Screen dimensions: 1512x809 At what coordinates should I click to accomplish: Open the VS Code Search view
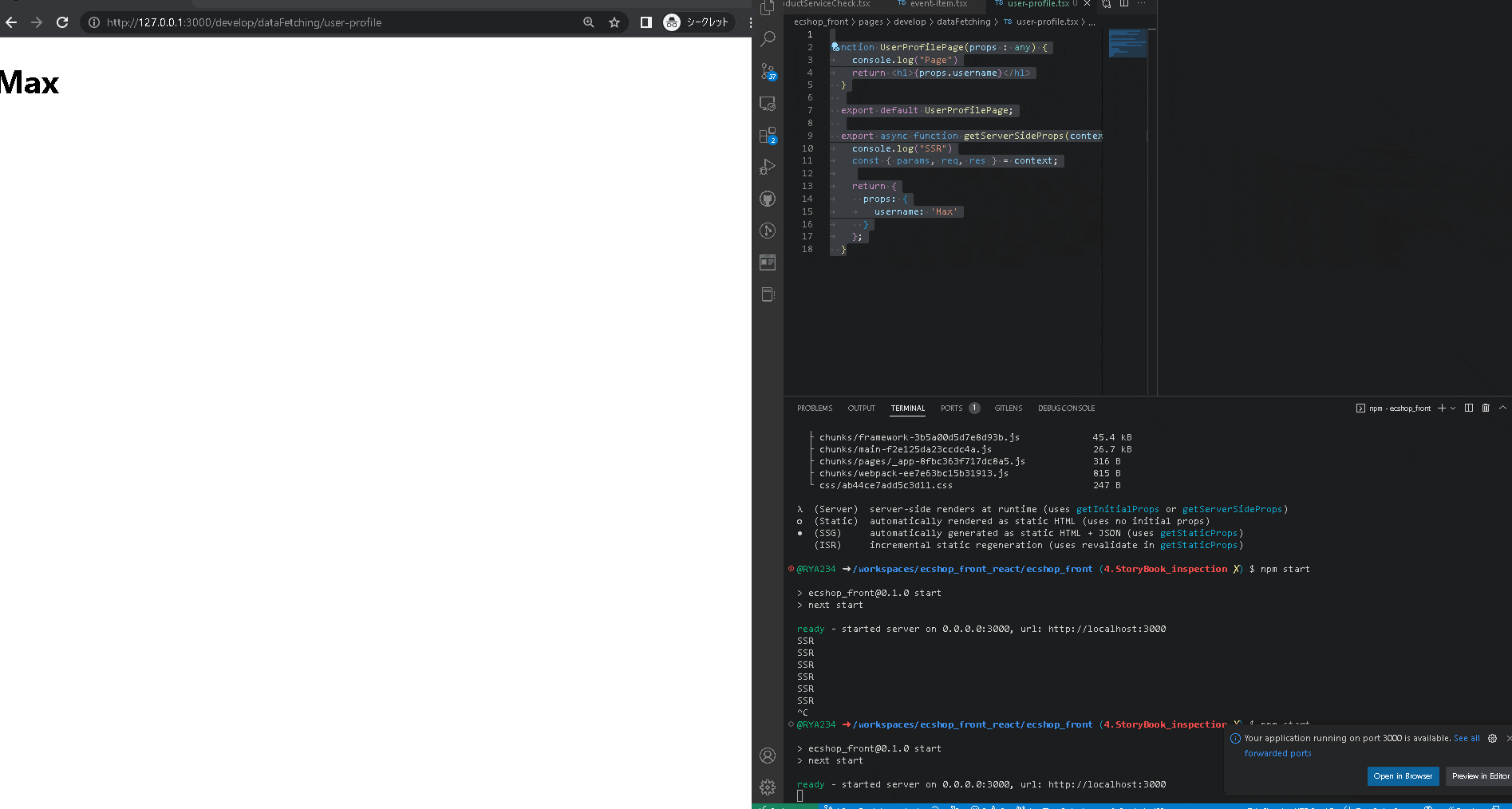[x=768, y=38]
